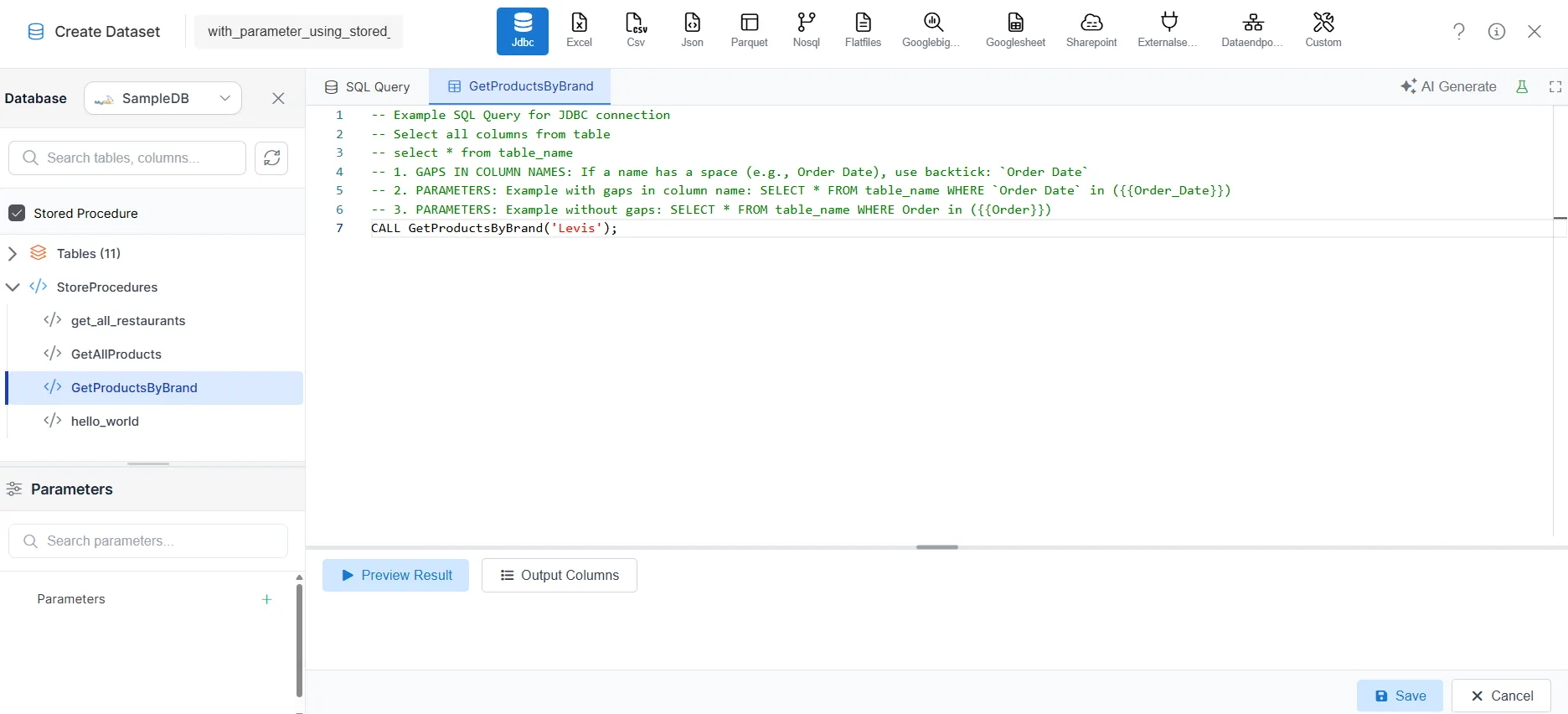Refresh the tables list
The image size is (1568, 714).
click(x=271, y=158)
